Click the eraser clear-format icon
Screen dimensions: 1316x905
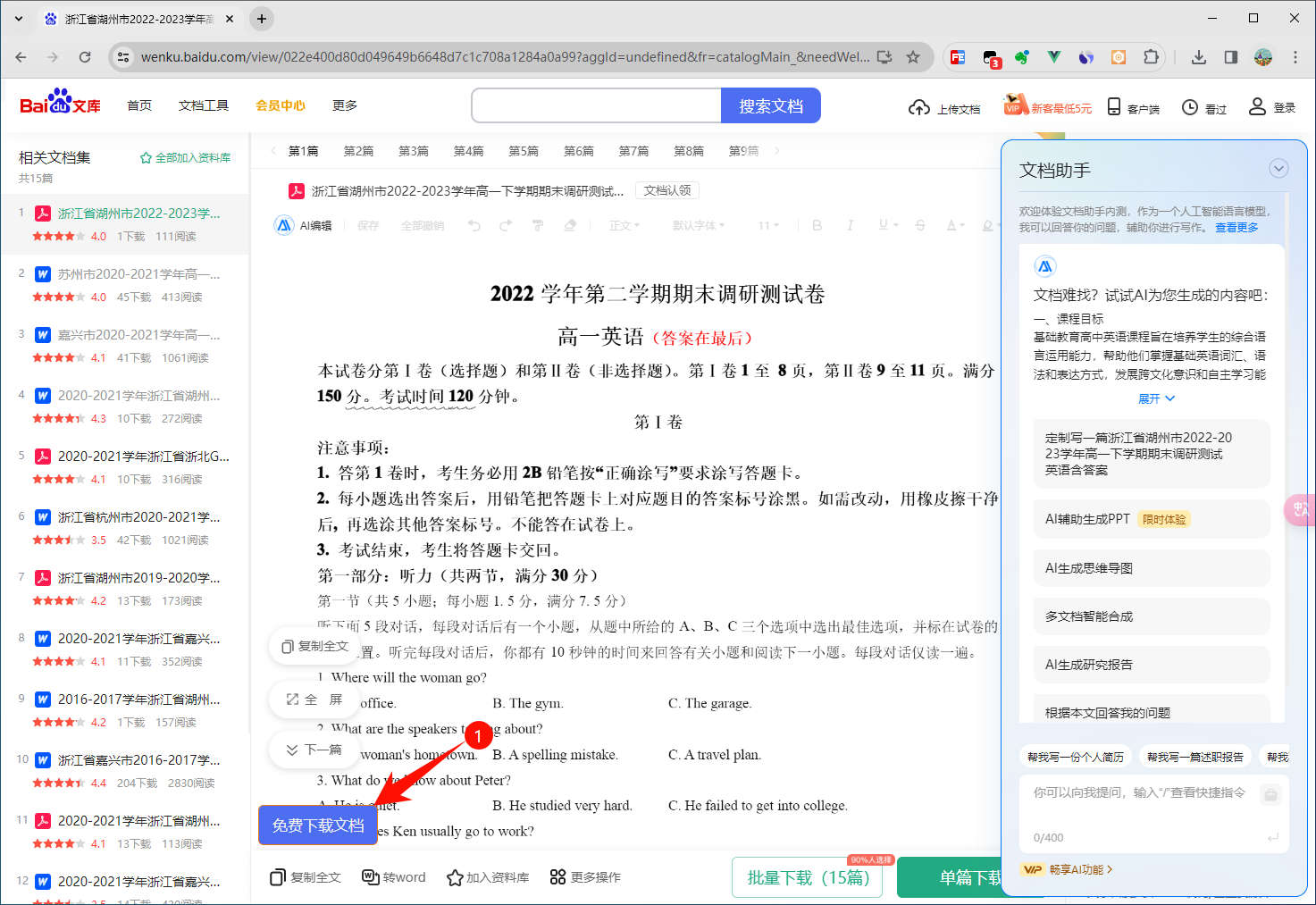570,225
